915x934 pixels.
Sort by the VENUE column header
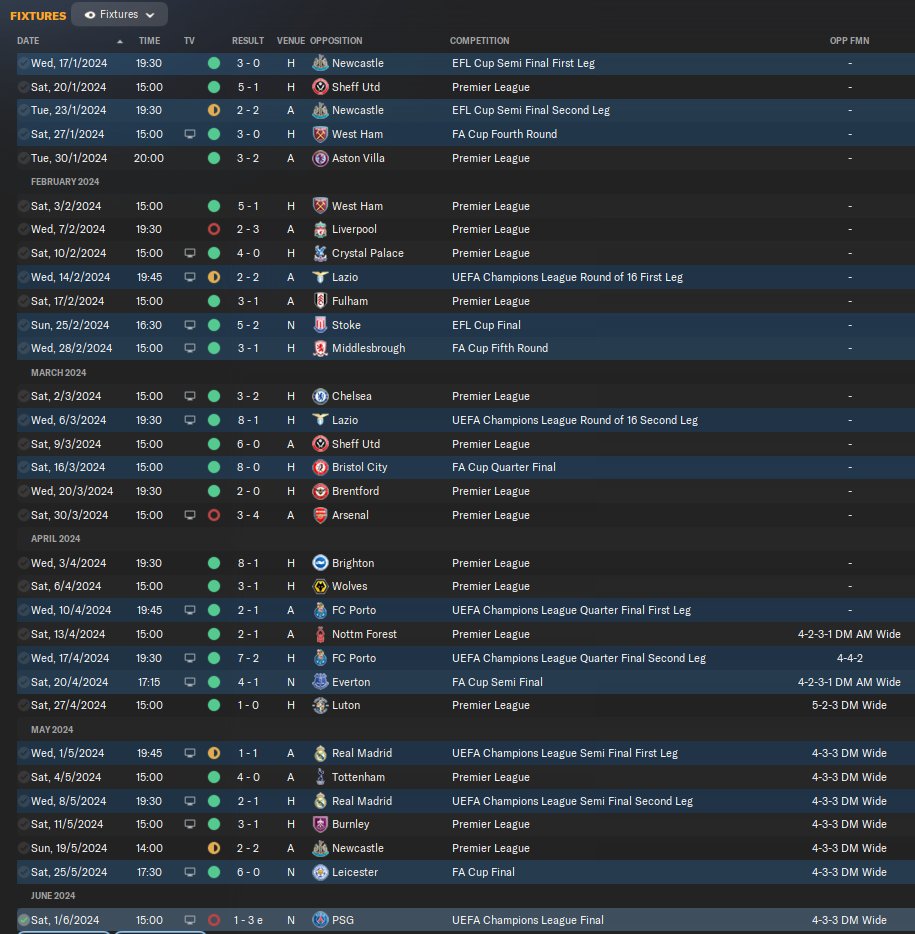291,41
